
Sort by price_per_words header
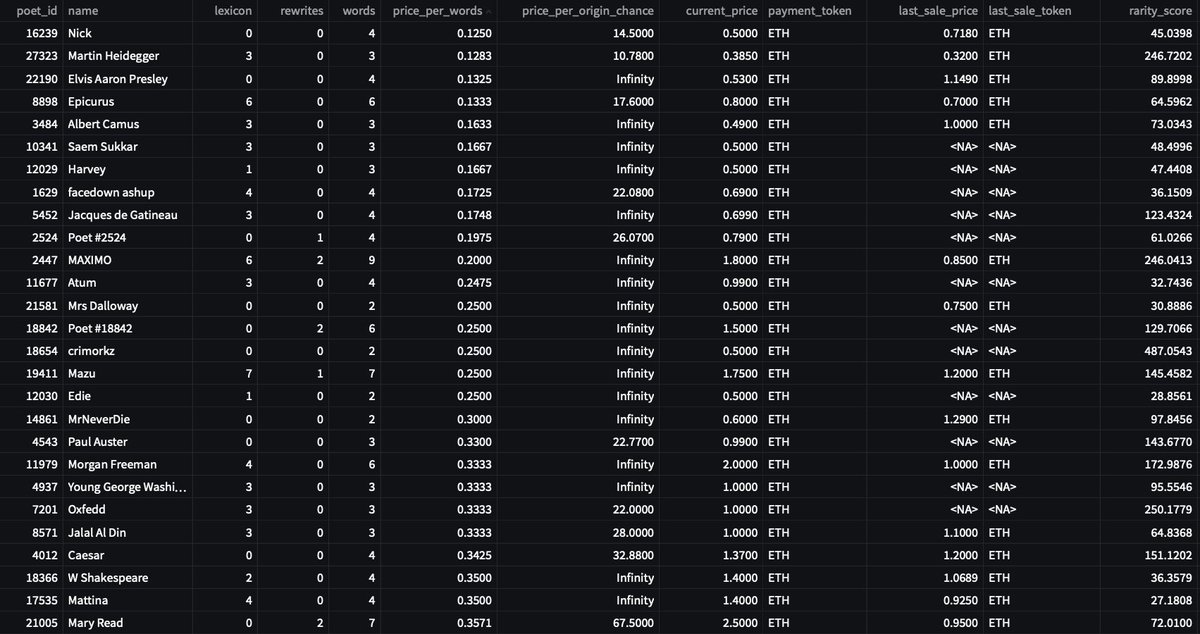[x=437, y=11]
